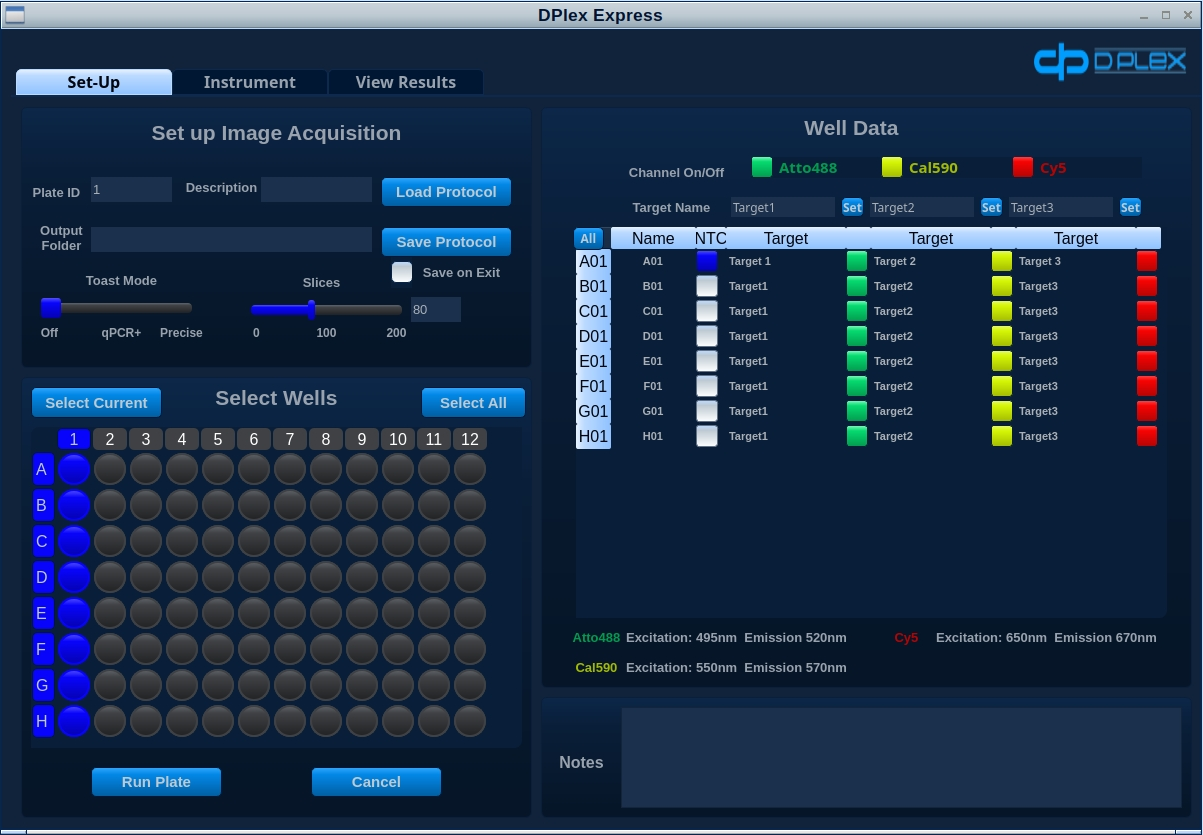Switch to the Instrument tab

click(x=250, y=82)
